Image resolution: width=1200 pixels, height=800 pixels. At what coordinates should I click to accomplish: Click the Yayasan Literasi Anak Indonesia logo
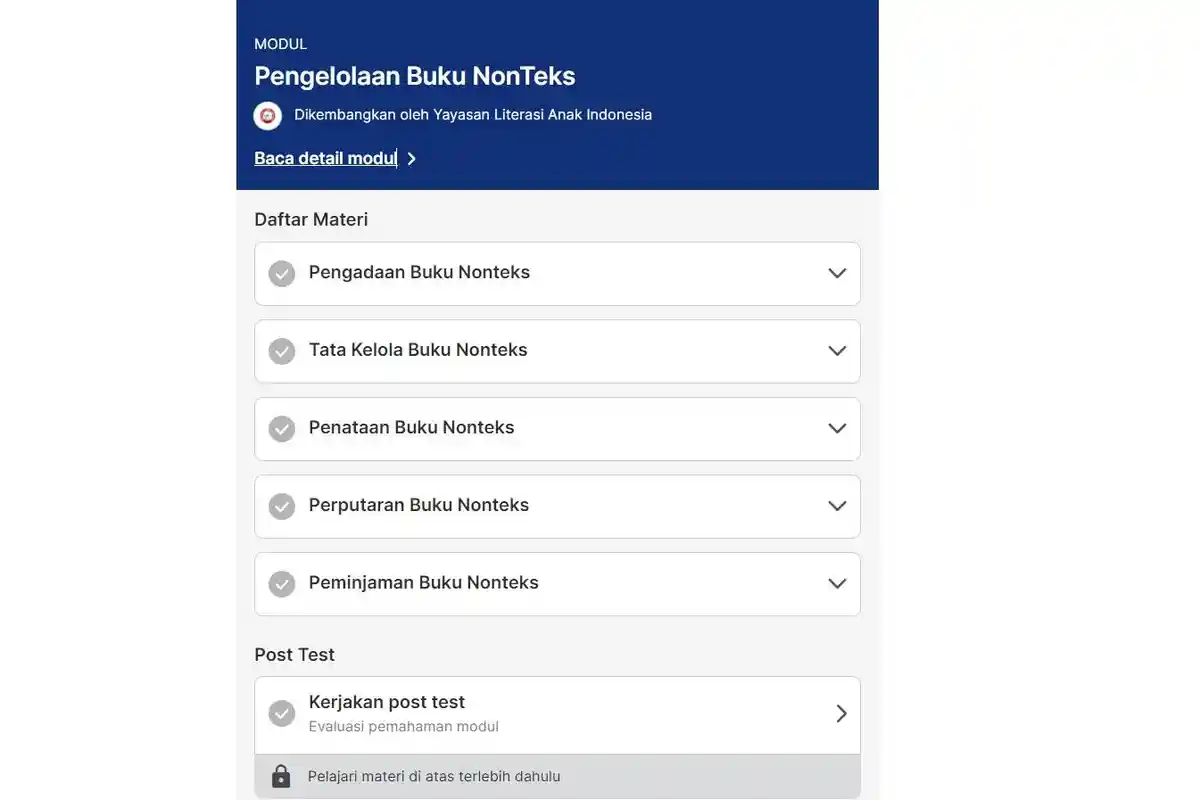click(267, 115)
